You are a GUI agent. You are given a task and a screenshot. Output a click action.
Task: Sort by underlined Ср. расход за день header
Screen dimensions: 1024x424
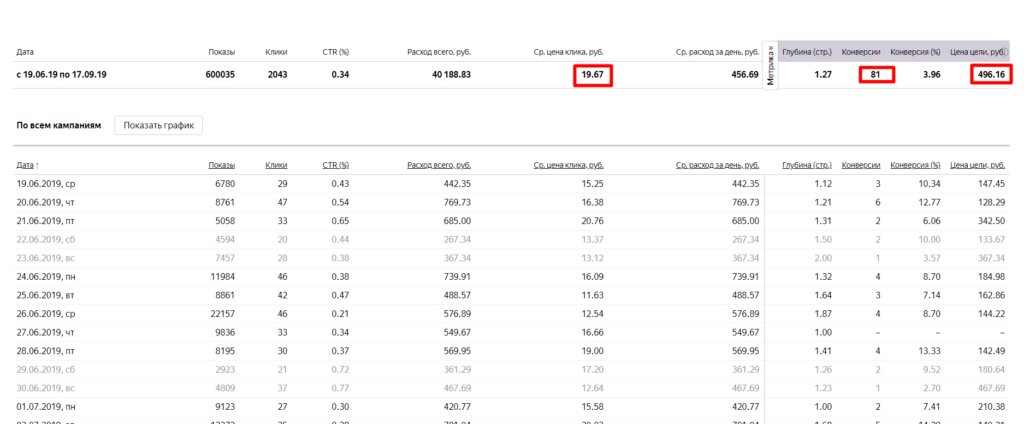point(717,164)
